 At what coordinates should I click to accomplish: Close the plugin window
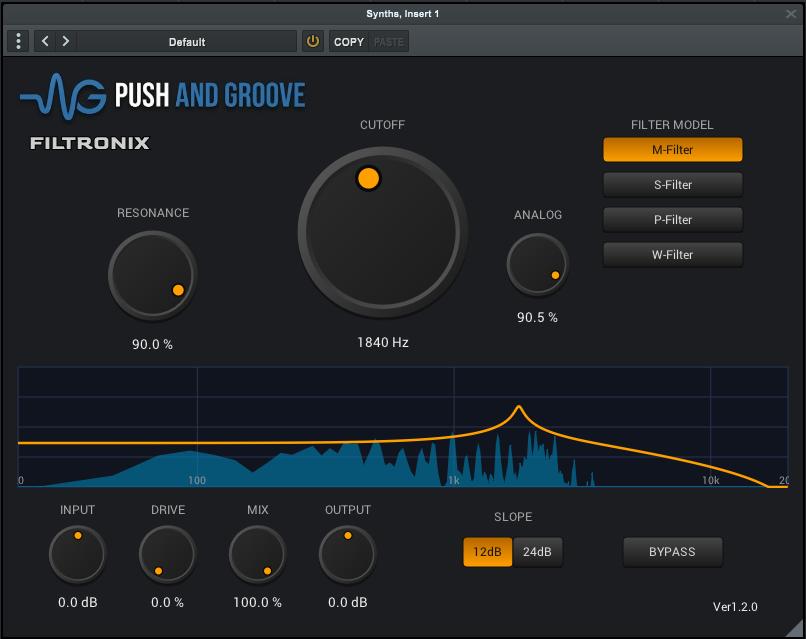791,14
